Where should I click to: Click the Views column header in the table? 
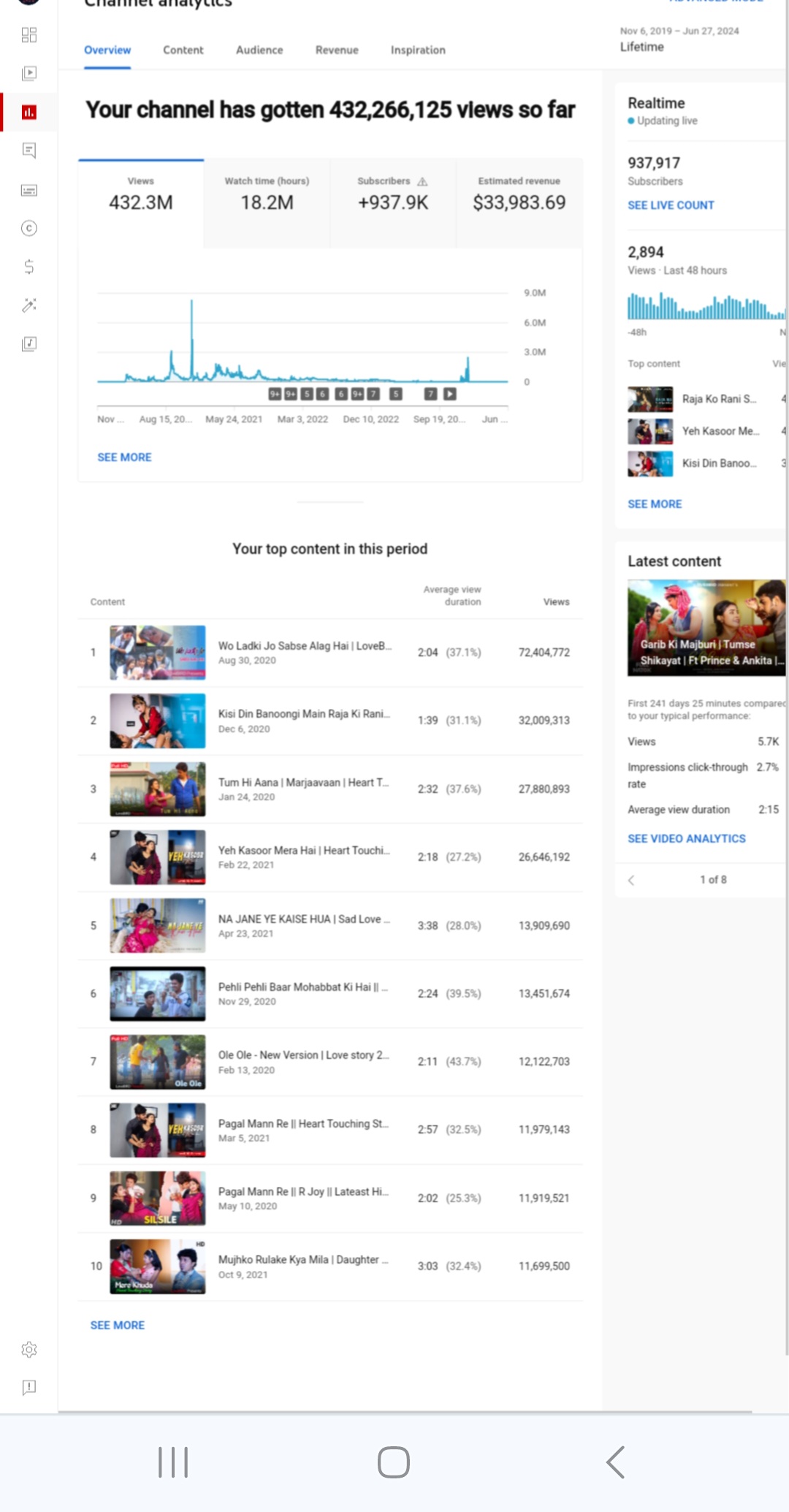pos(556,602)
